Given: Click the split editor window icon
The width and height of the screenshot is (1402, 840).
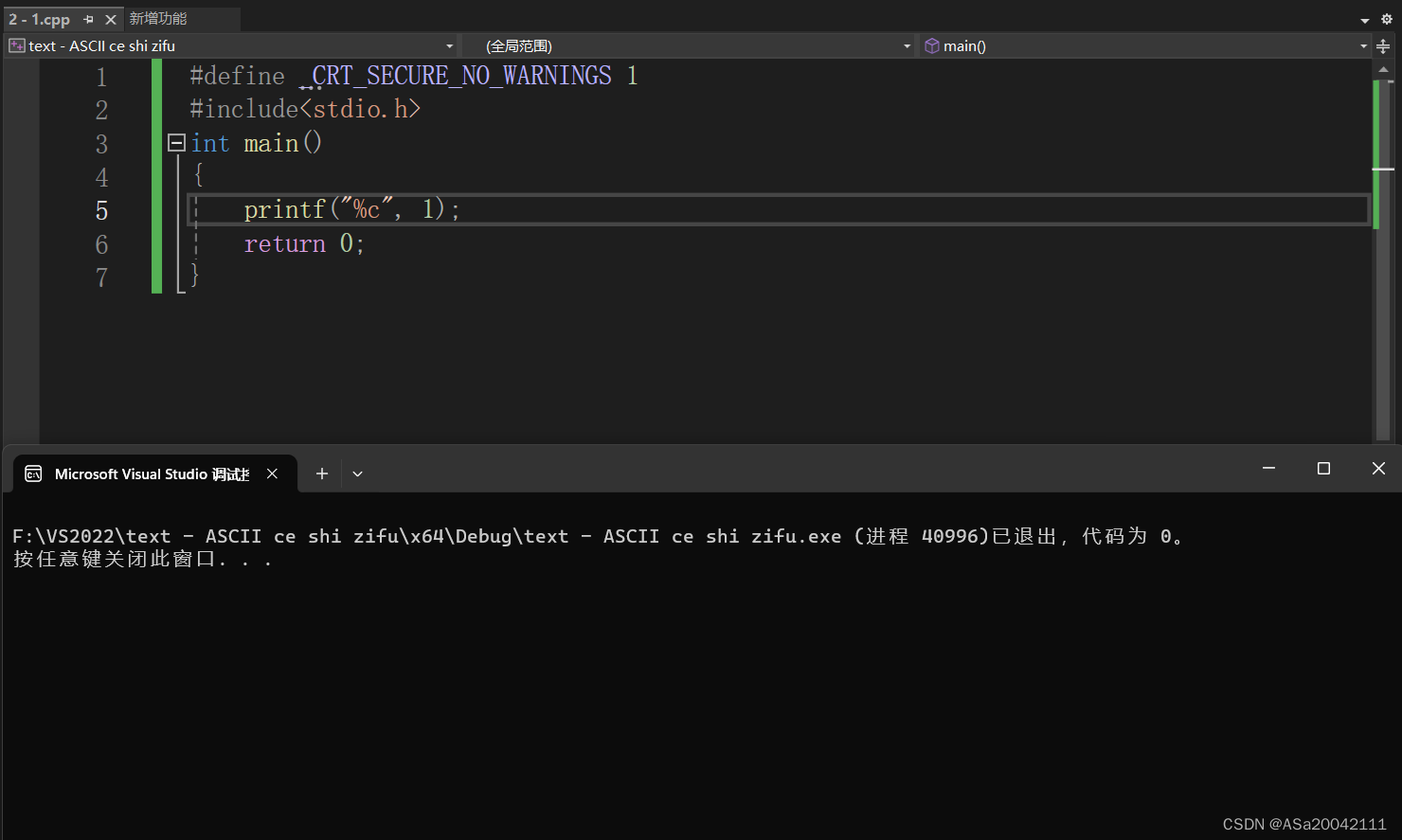Looking at the screenshot, I should coord(1383,46).
